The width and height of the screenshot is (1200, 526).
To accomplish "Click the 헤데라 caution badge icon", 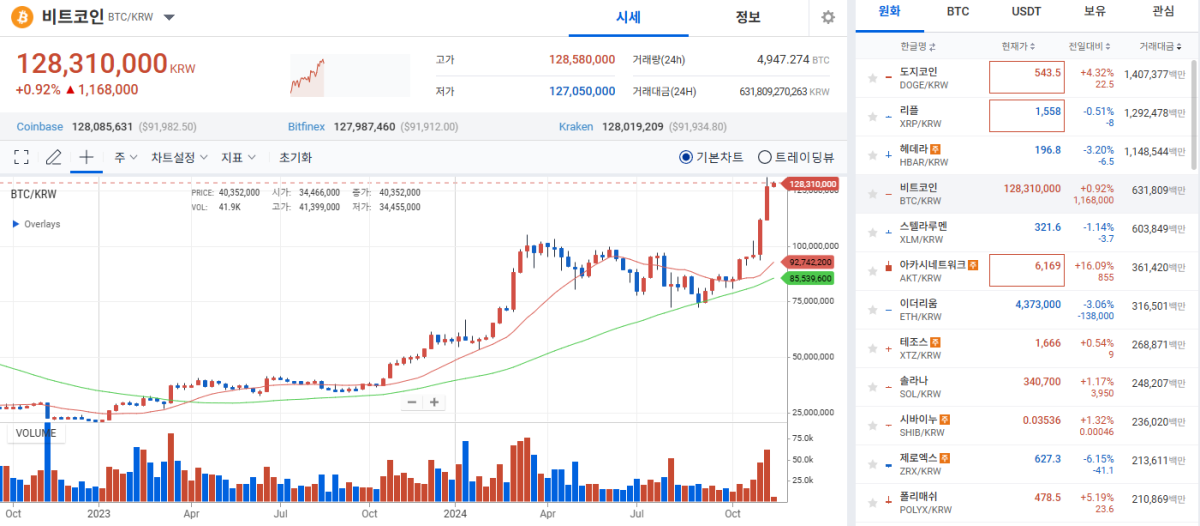I will 935,149.
